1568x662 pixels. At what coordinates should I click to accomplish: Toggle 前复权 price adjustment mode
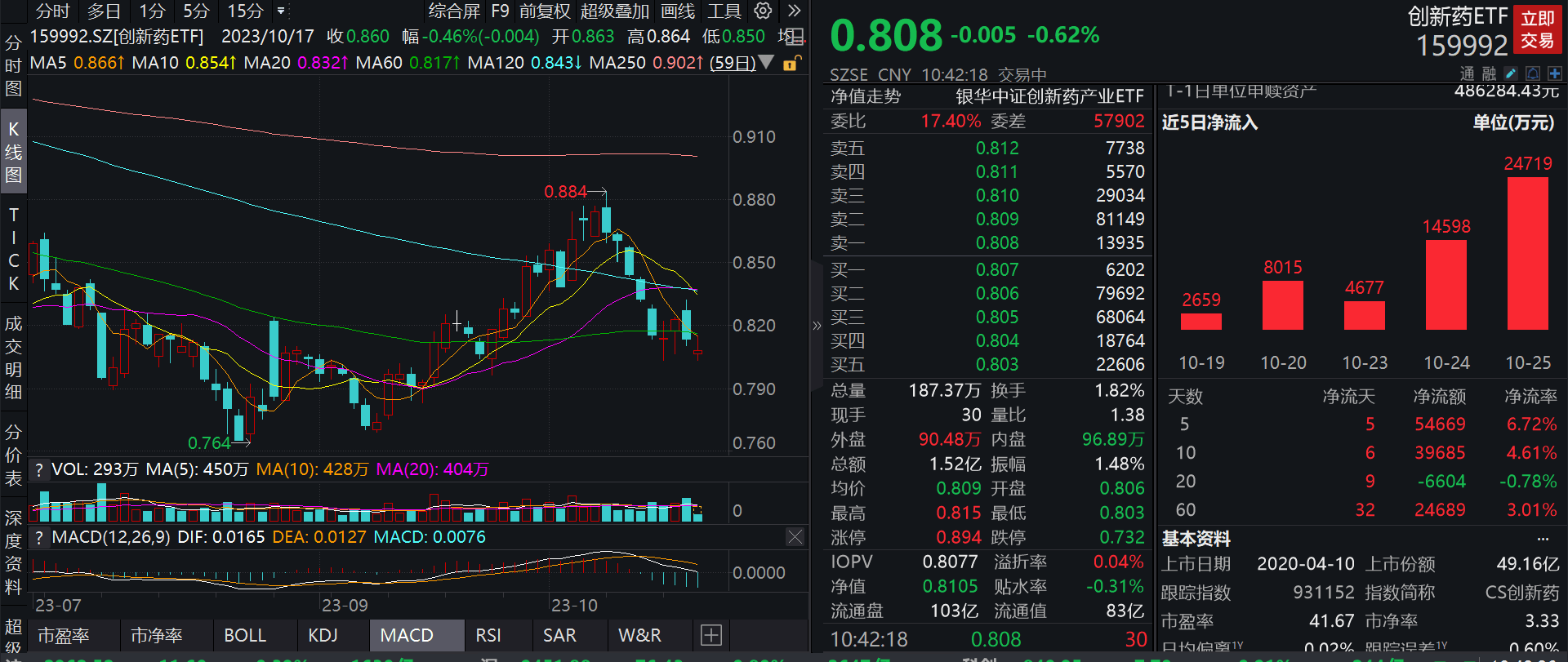[545, 11]
